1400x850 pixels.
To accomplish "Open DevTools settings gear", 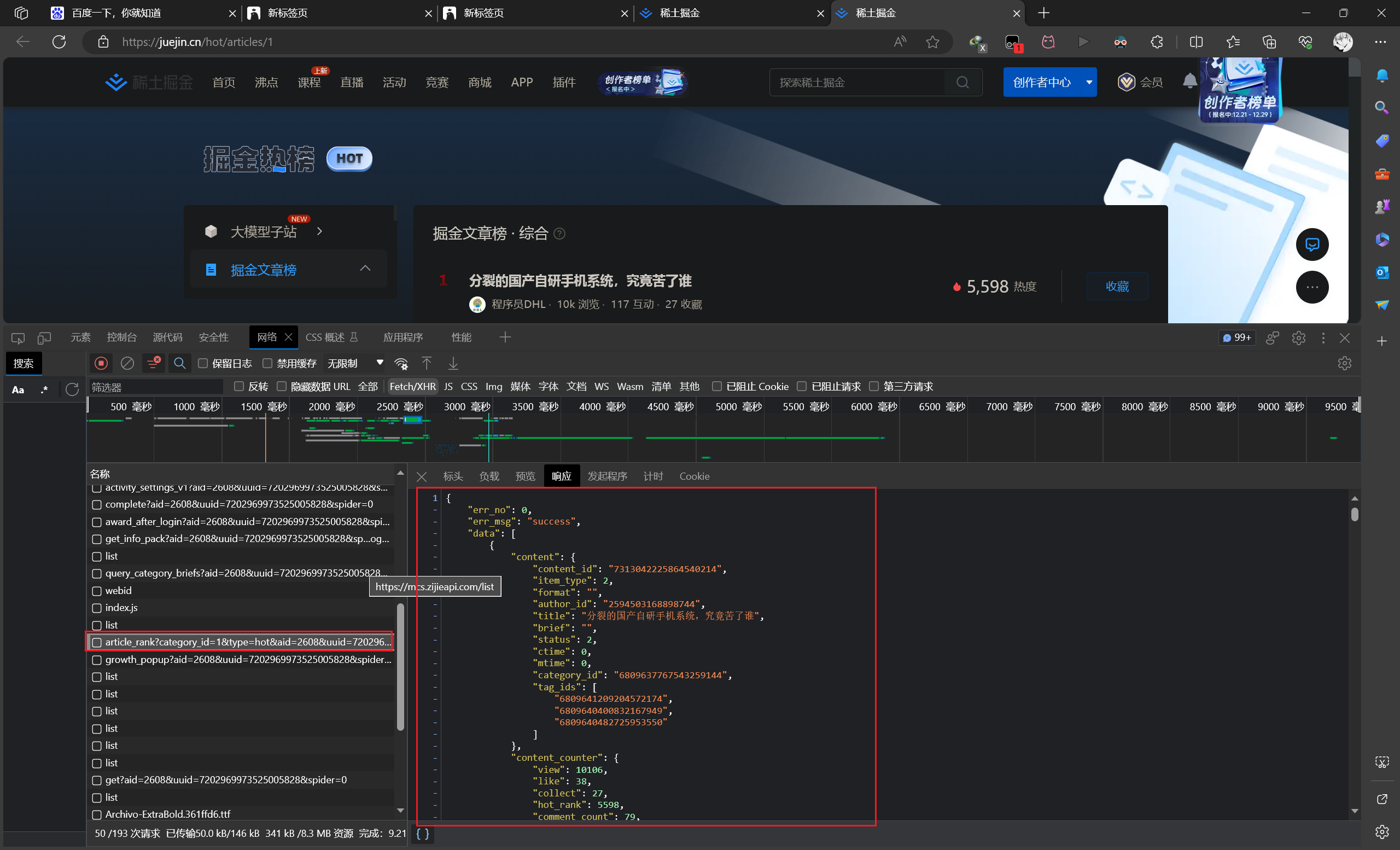I will [1298, 338].
